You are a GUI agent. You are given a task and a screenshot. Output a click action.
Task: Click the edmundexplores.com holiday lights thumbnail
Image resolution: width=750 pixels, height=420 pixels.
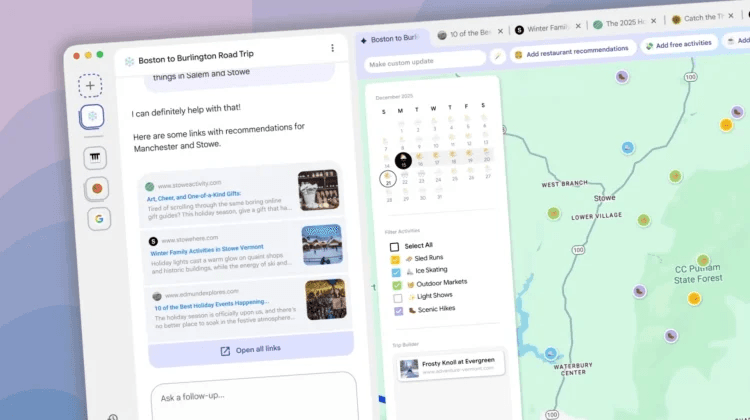pos(326,299)
